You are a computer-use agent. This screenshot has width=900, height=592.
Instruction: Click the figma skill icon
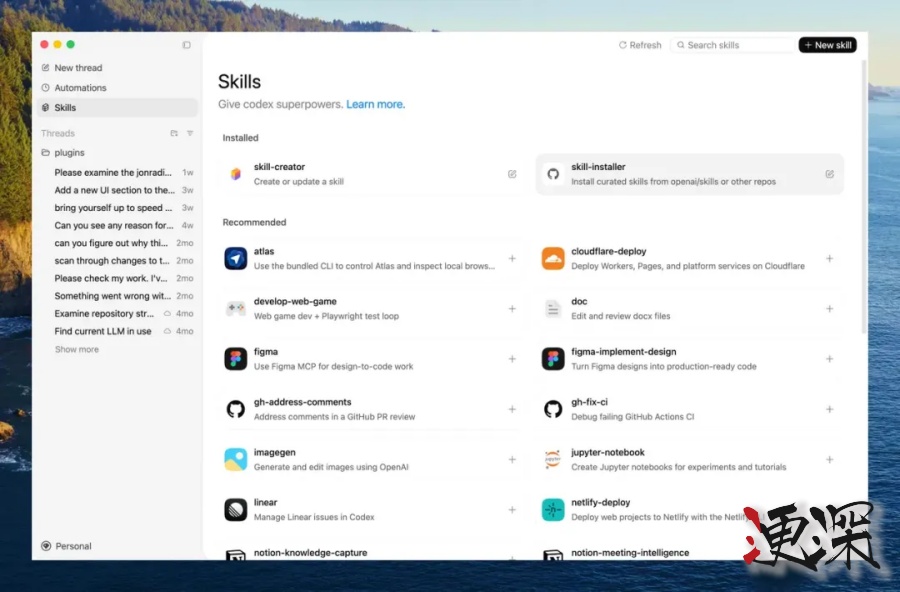click(236, 359)
